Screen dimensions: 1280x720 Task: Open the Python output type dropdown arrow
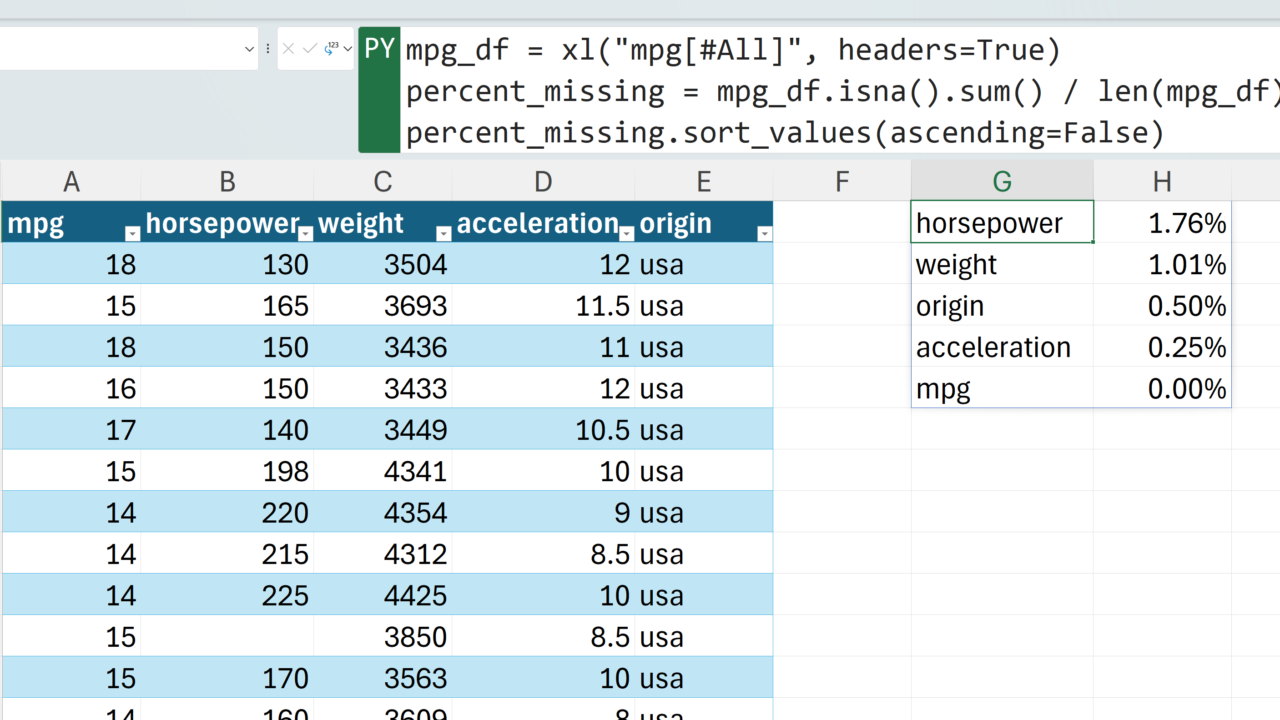tap(347, 48)
